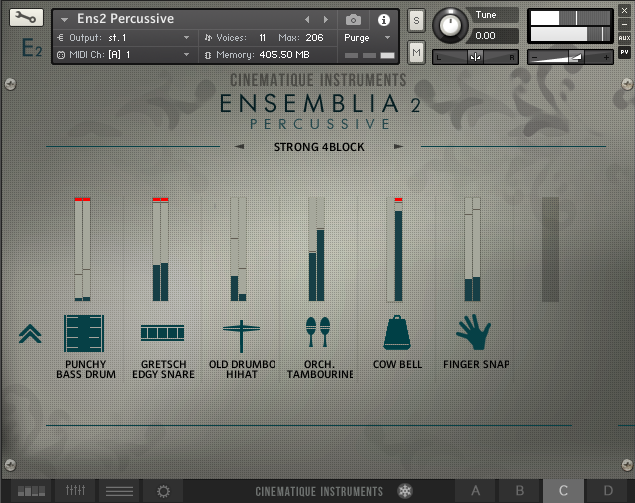Select the Cow Bell icon
Screen dimensions: 635x503
397,333
